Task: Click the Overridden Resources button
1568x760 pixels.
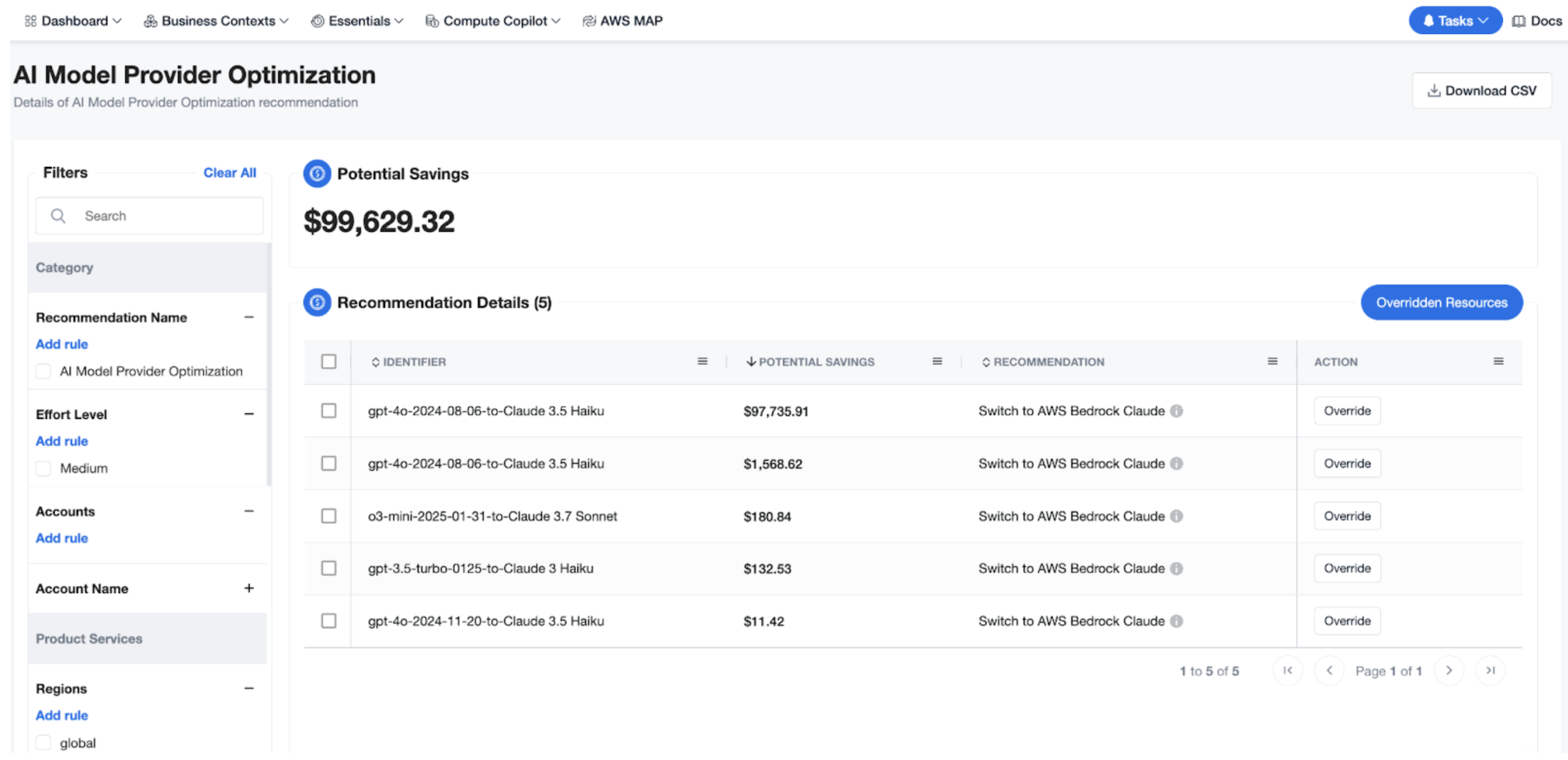Action: tap(1442, 302)
